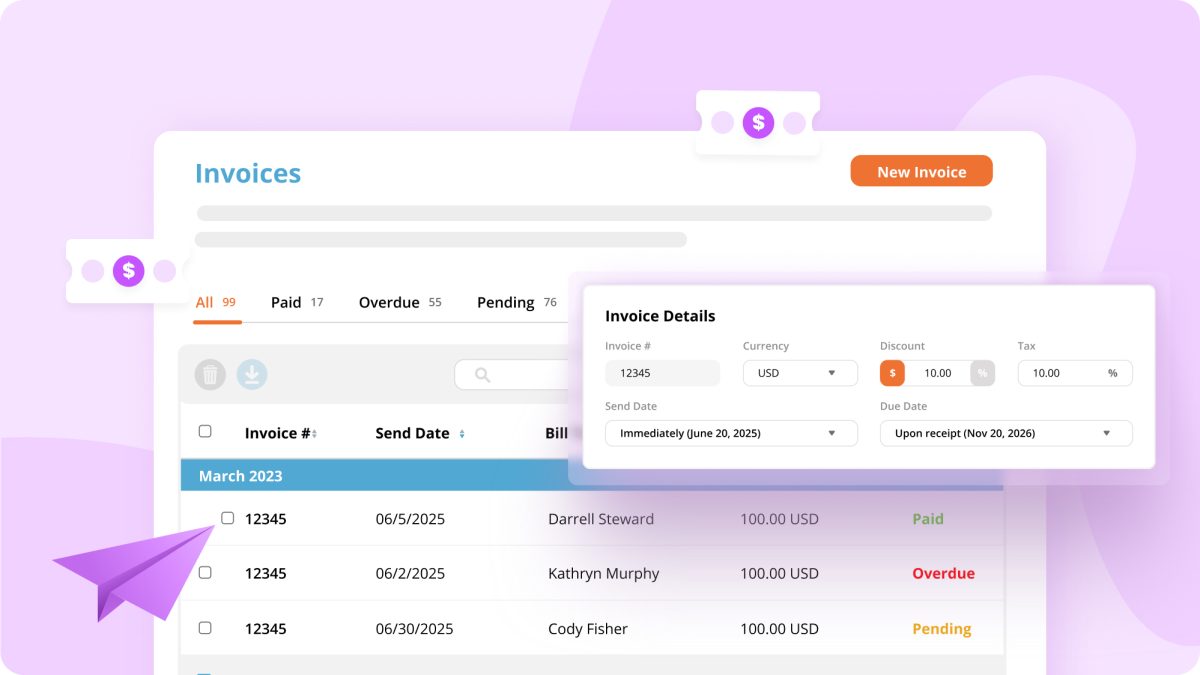Check the Kathryn Murphy invoice row
This screenshot has height=675, width=1200.
coord(205,573)
